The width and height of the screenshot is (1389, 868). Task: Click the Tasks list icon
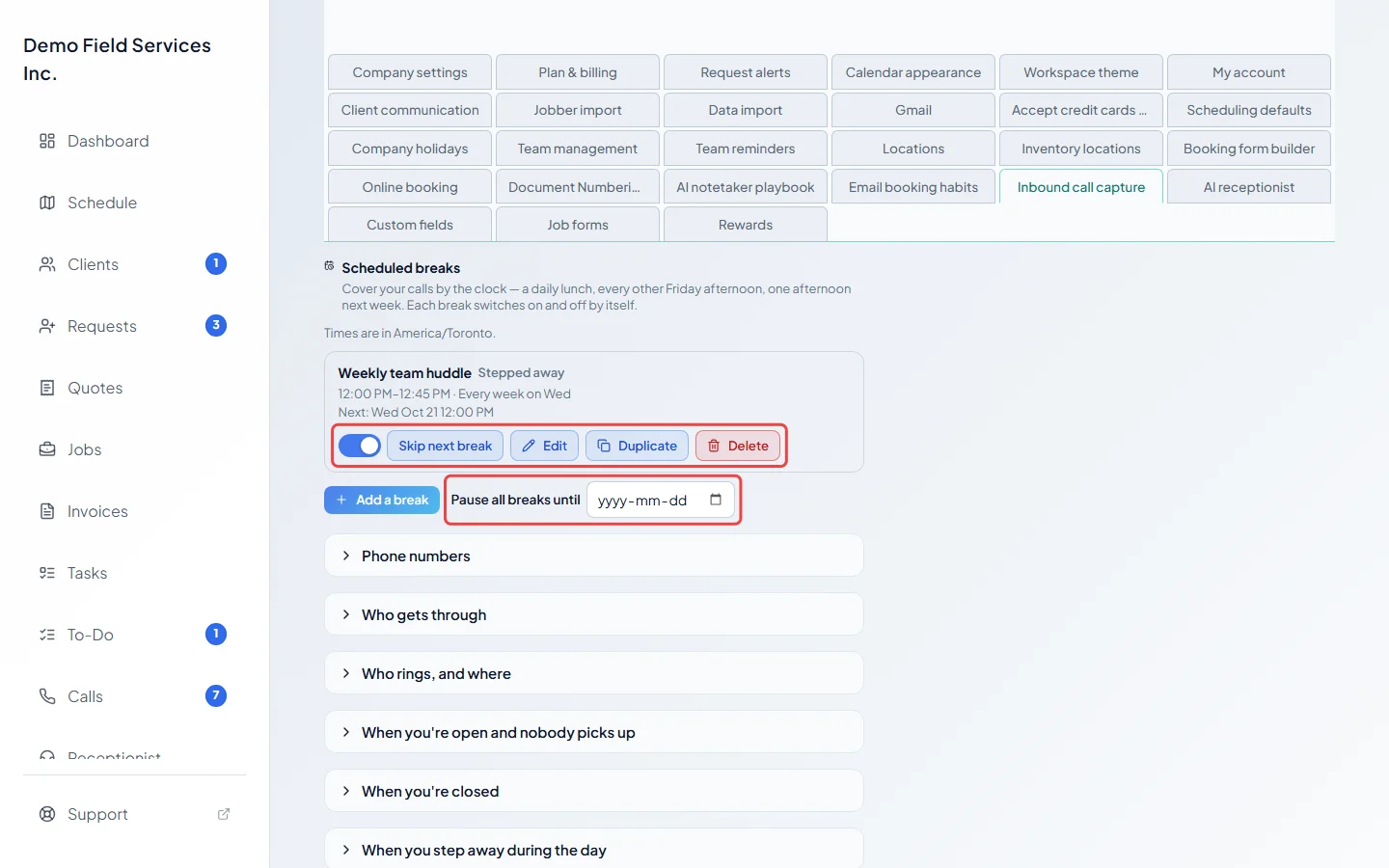[47, 573]
